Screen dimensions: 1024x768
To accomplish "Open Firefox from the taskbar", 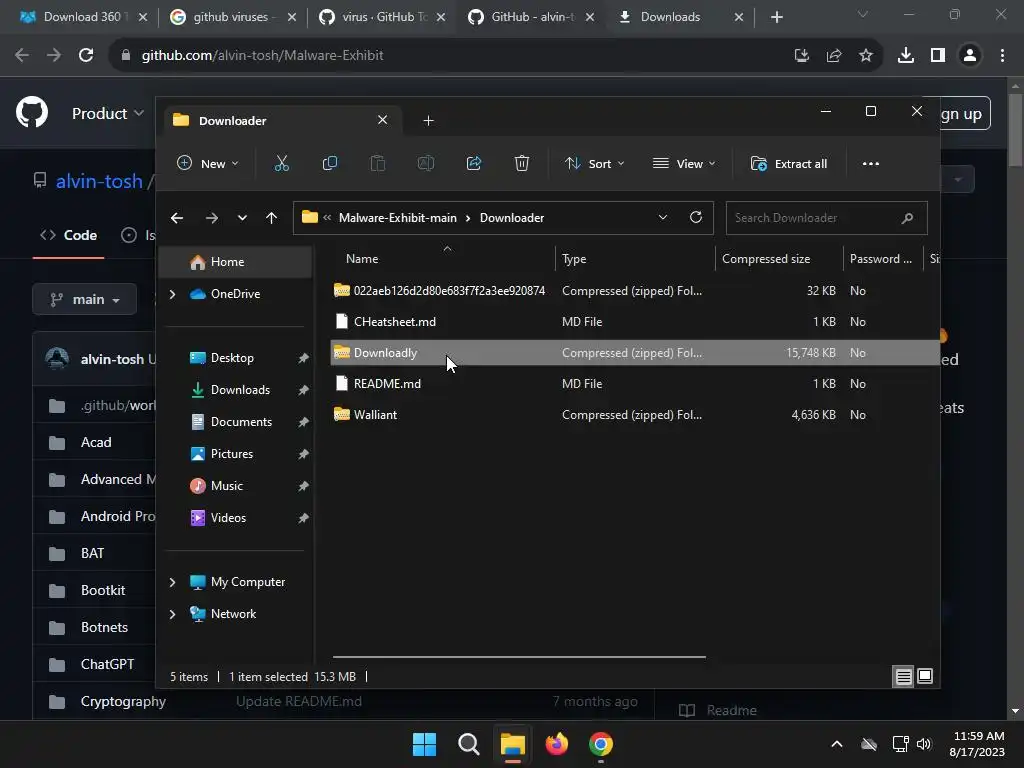I will click(x=557, y=744).
